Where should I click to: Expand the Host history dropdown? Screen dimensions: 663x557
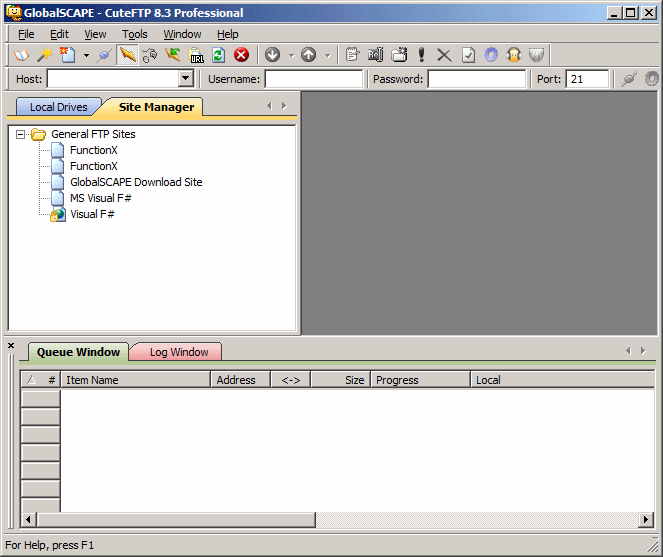tap(186, 79)
